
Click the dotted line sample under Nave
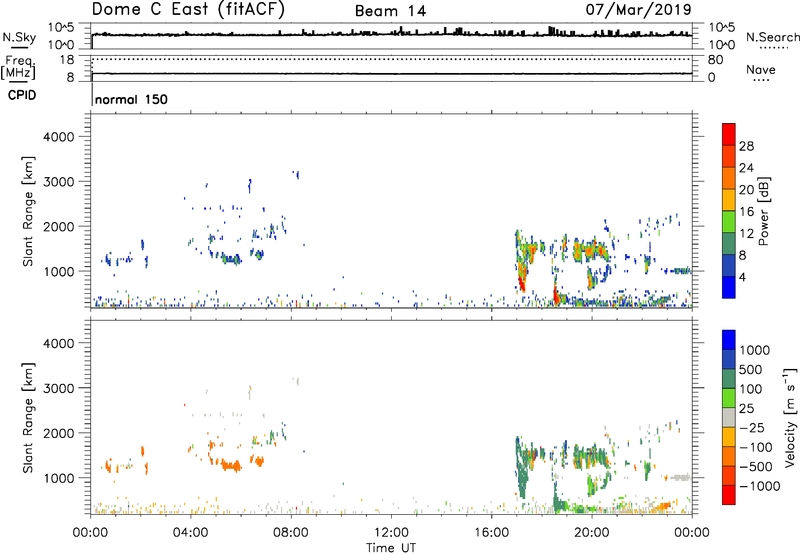point(761,81)
